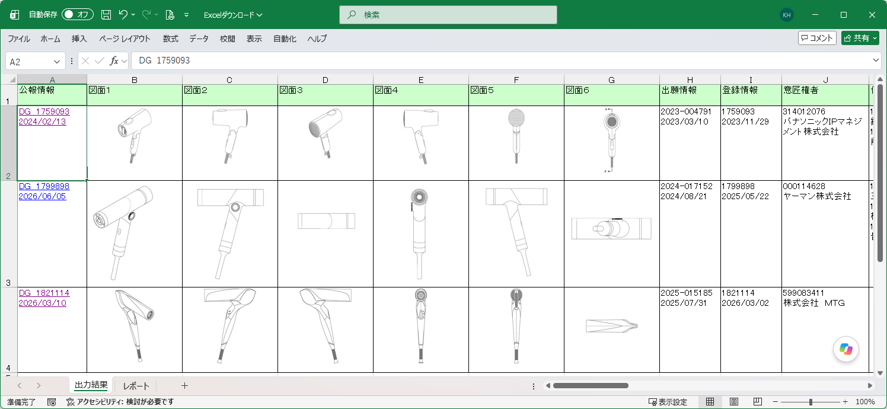Viewport: 887px width, 409px height.
Task: Open the 校閲 ribbon tab
Action: click(227, 38)
